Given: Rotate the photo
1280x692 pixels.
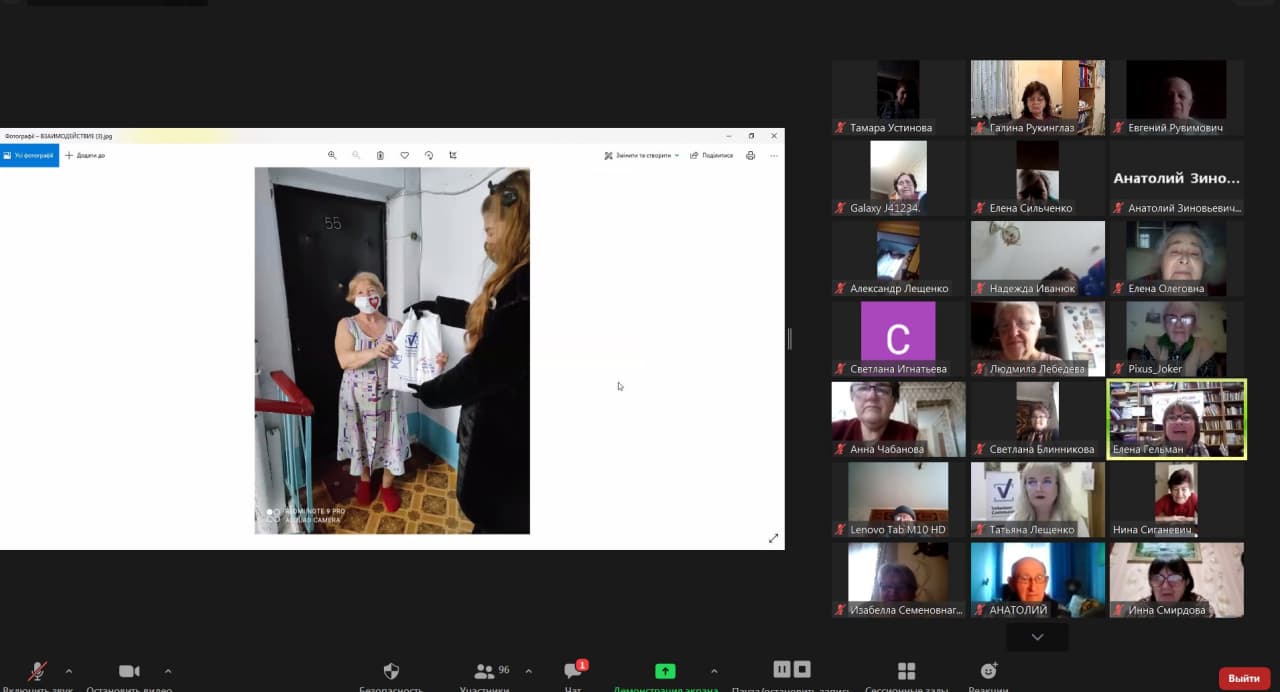Looking at the screenshot, I should (429, 155).
